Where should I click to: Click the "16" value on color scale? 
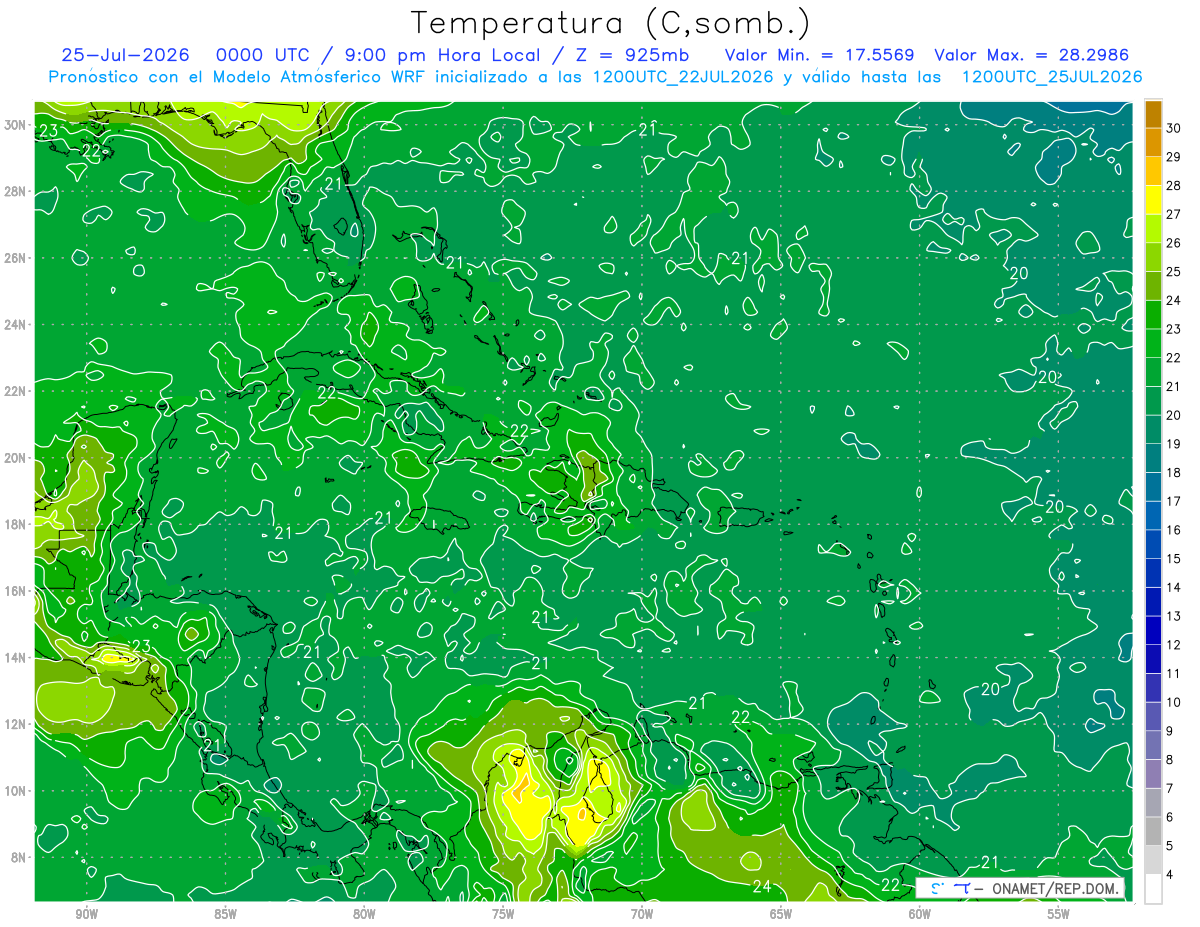(x=1174, y=530)
